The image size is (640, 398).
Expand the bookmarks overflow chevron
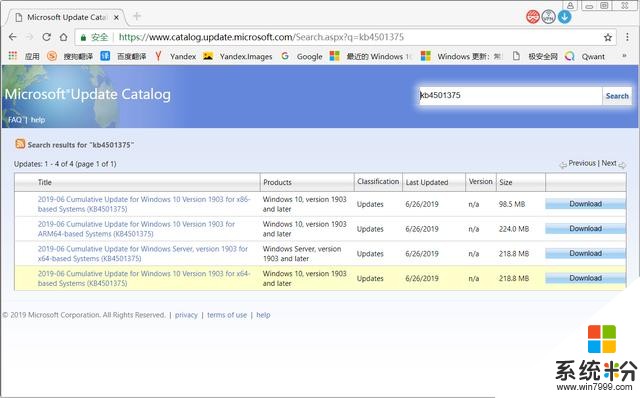[624, 56]
